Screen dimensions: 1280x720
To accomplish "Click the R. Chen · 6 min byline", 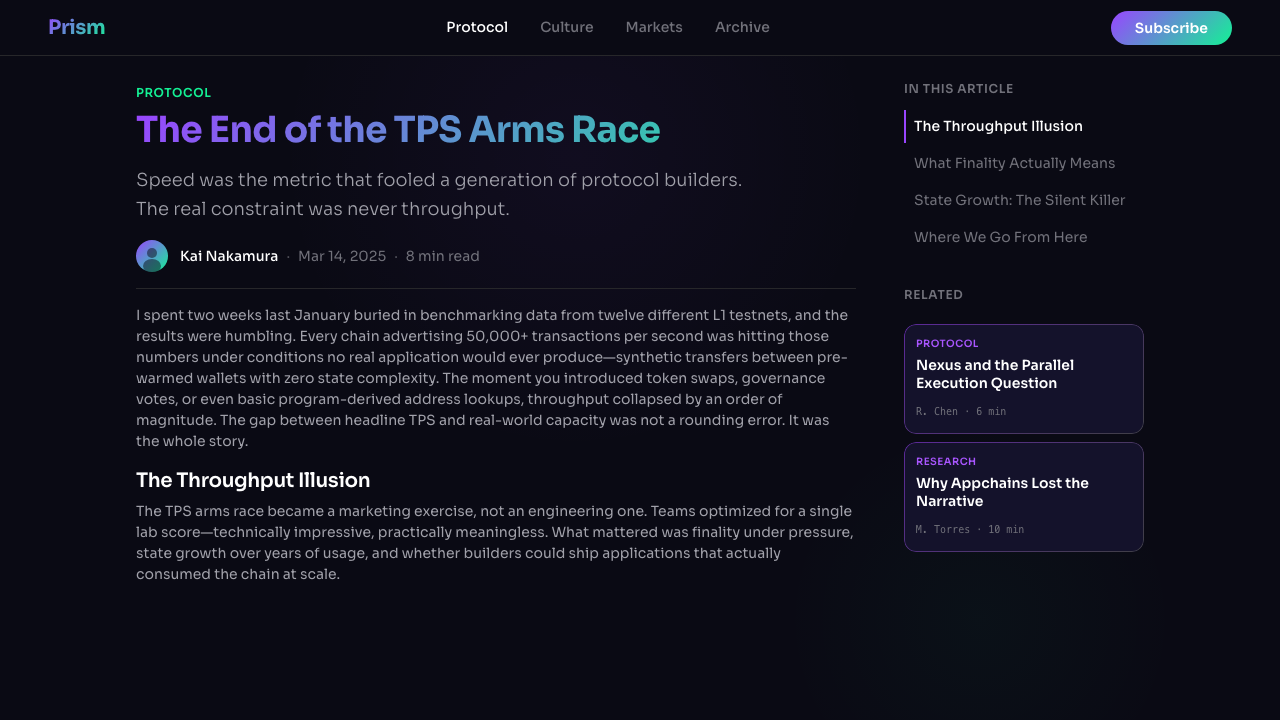I will [961, 411].
